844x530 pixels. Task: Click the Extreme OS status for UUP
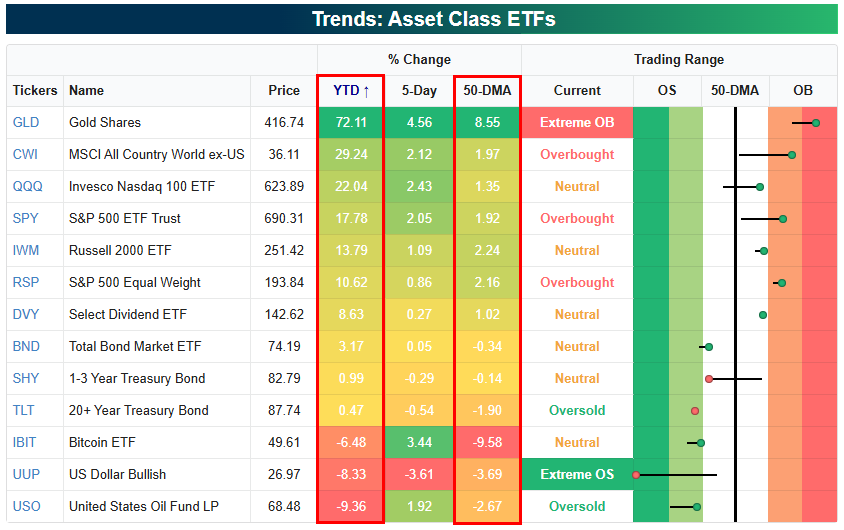pos(577,474)
